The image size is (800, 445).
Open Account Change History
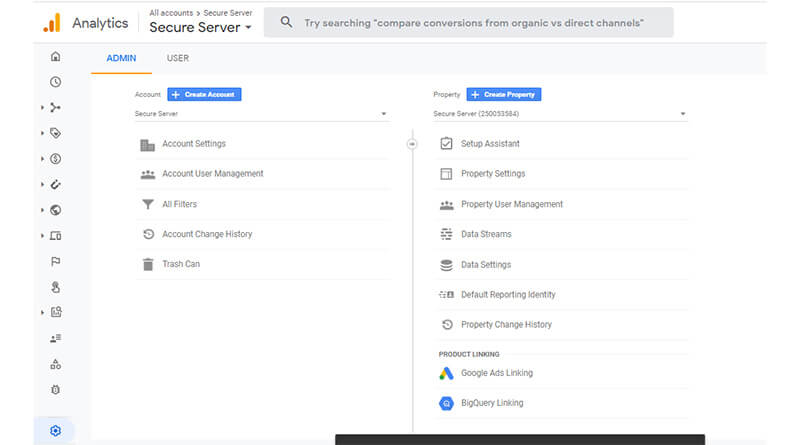(x=207, y=234)
